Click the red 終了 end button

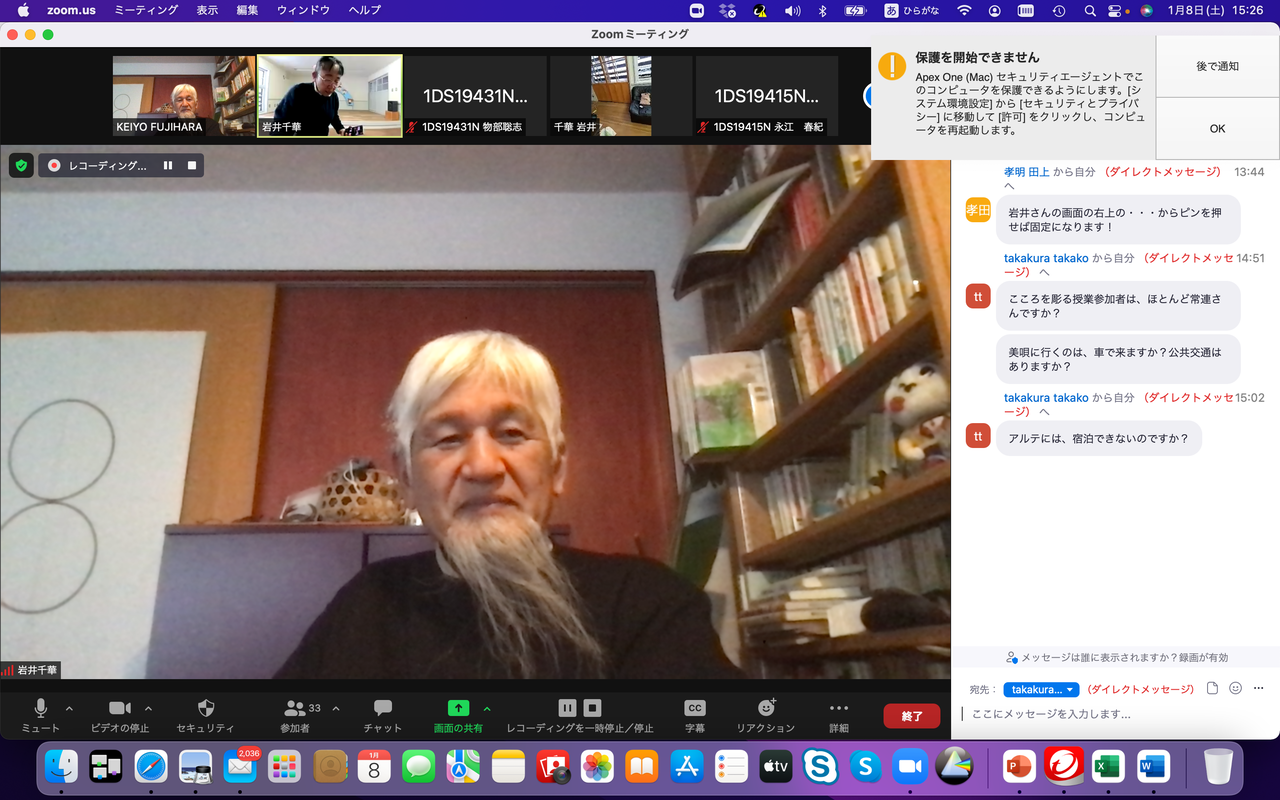point(912,716)
